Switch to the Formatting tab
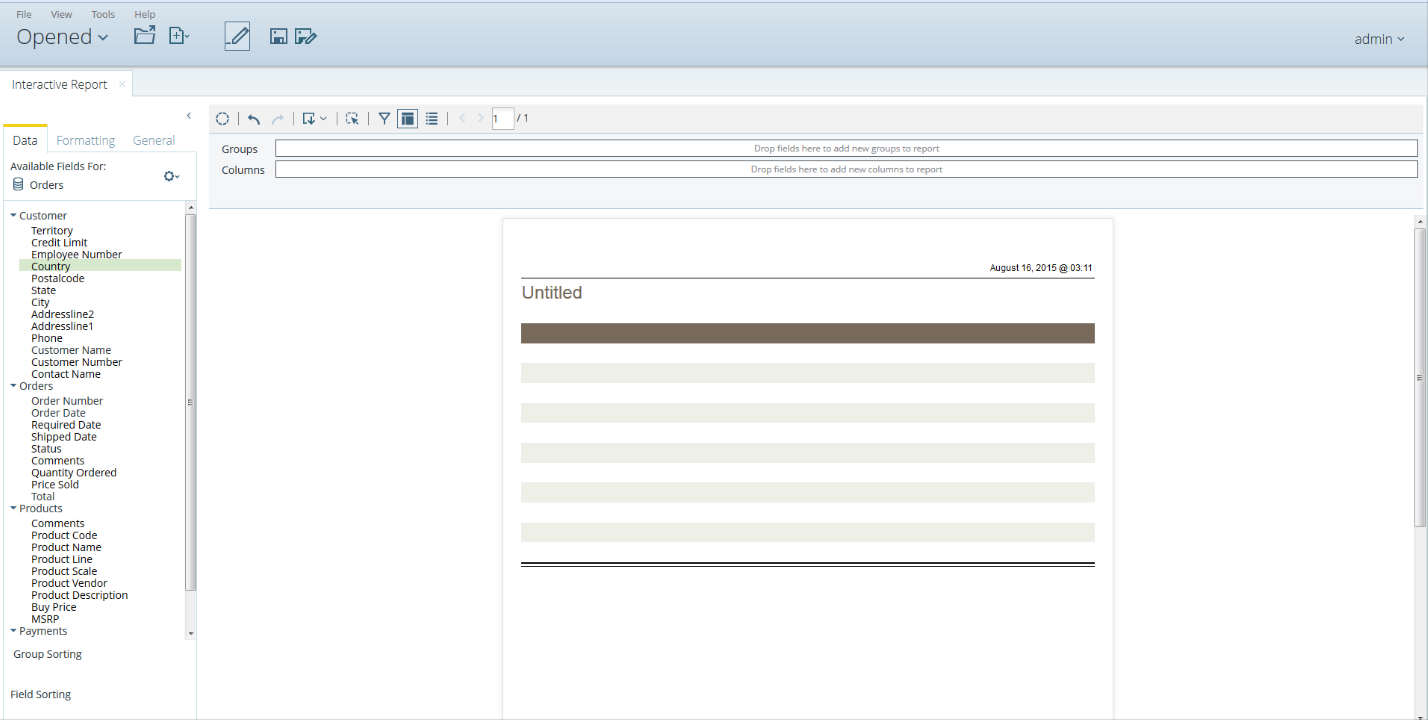1428x720 pixels. coord(86,140)
